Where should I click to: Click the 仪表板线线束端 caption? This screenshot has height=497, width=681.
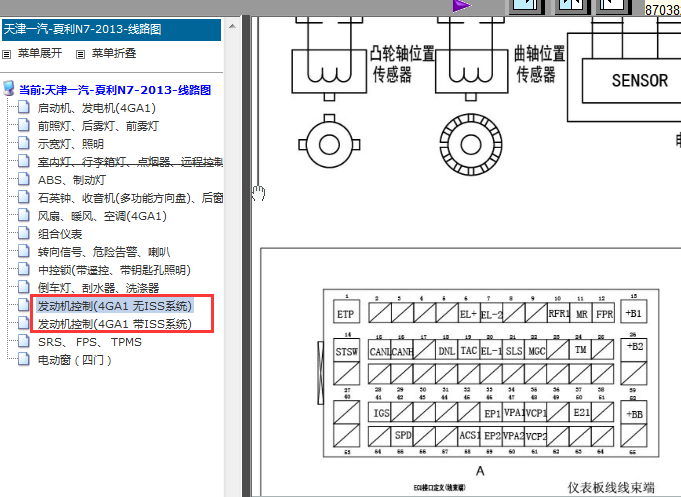611,487
